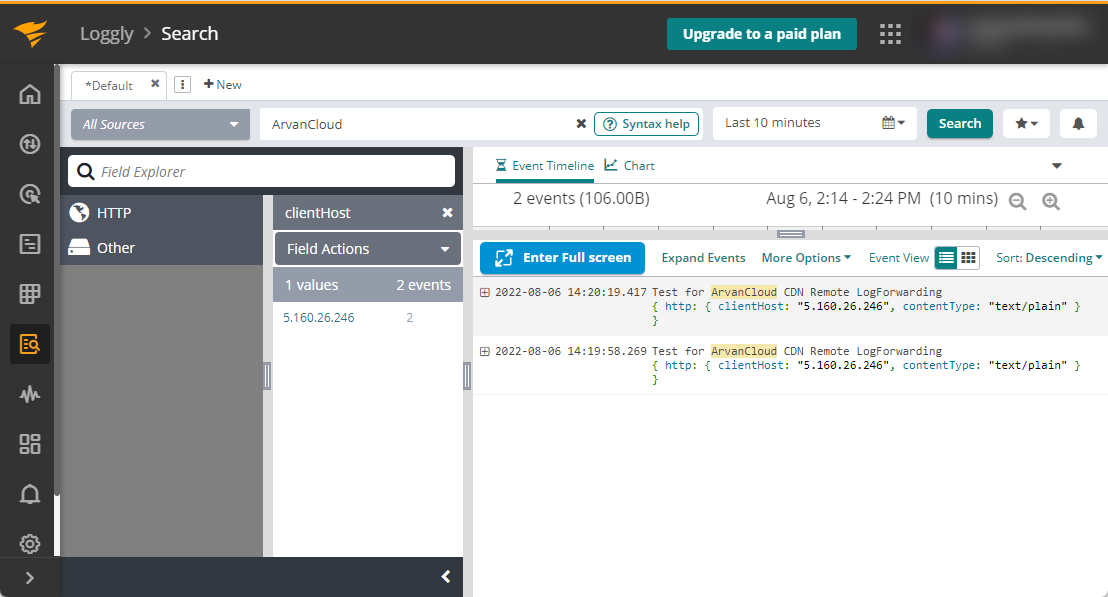This screenshot has height=597, width=1108.
Task: Click the apps grid icon in header
Action: pyautogui.click(x=890, y=34)
